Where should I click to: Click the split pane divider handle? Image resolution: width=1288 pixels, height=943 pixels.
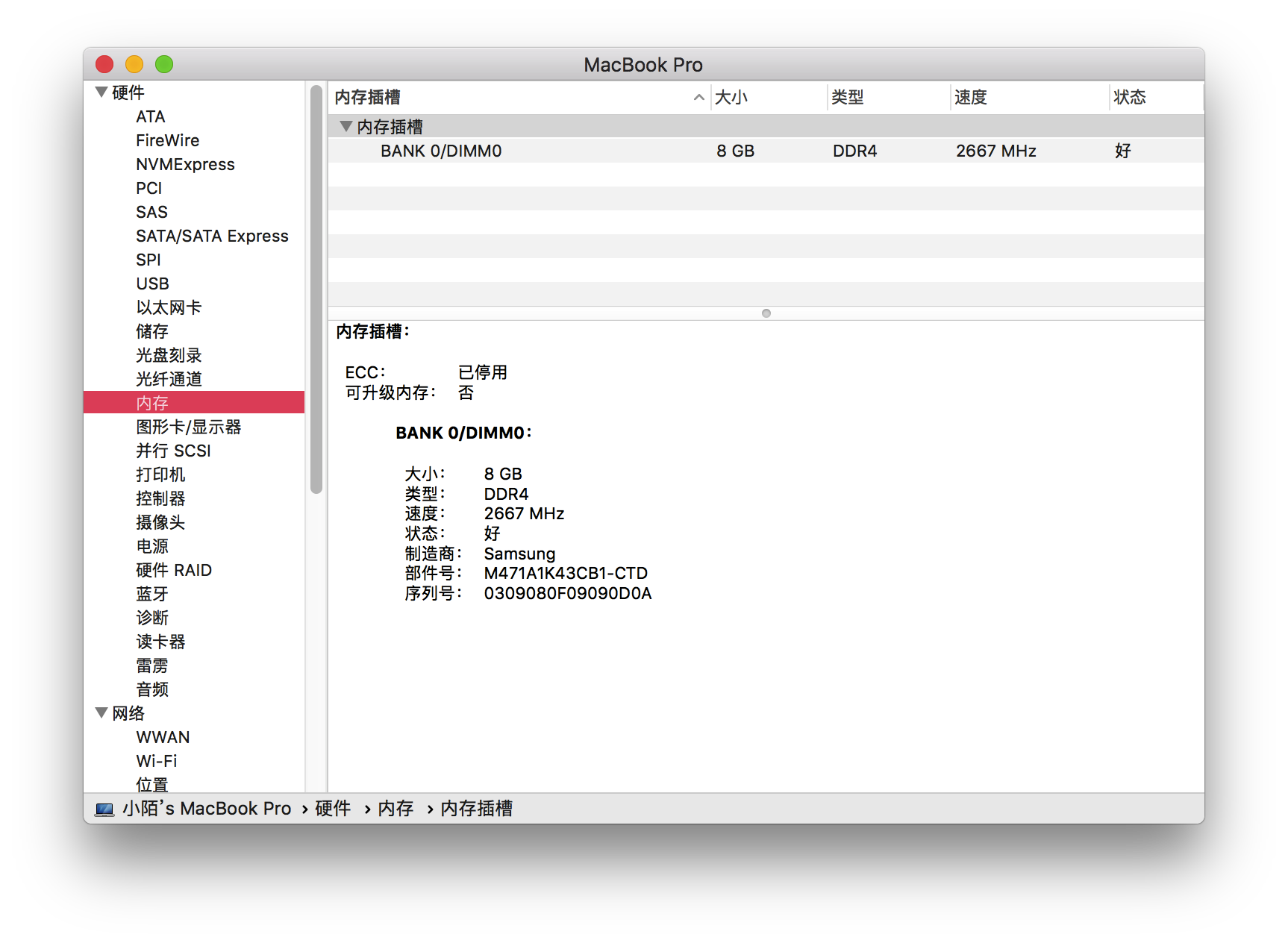point(766,313)
